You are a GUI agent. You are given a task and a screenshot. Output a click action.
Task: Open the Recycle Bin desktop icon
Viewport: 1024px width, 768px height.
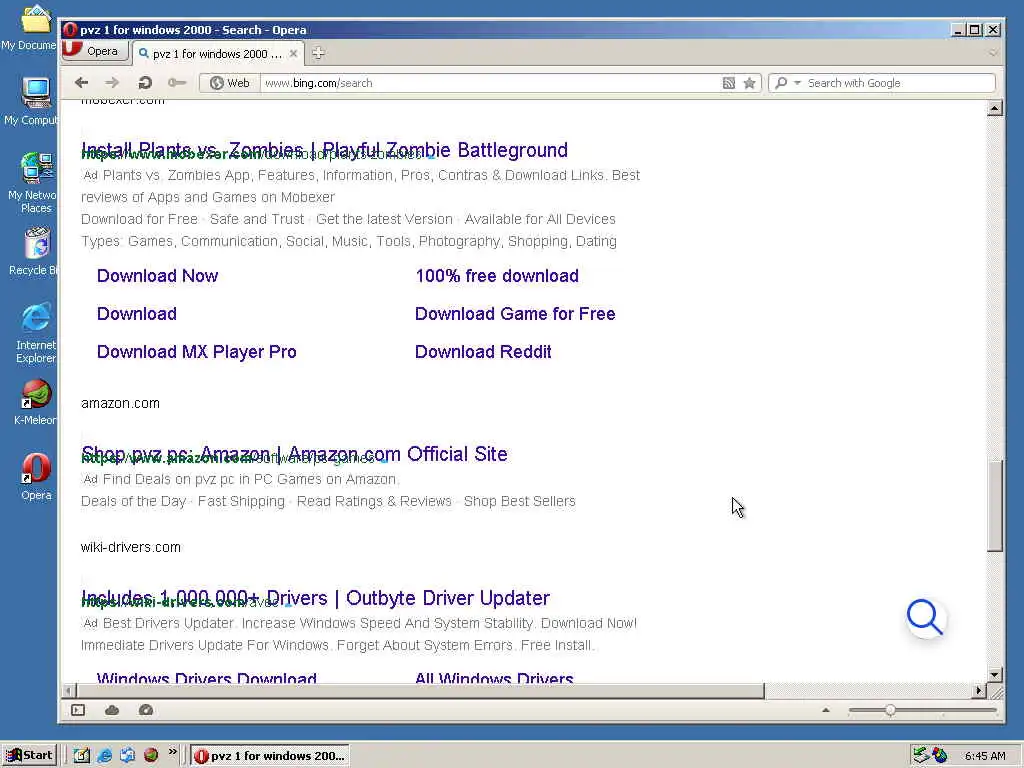pyautogui.click(x=34, y=251)
